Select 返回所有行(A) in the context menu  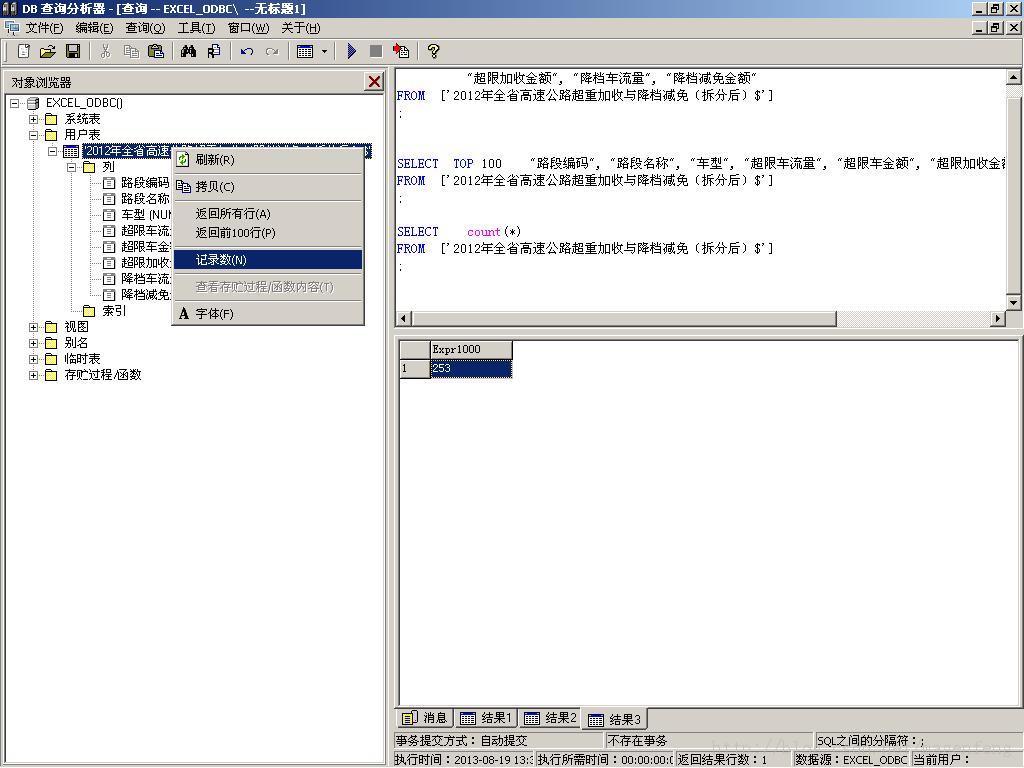tap(268, 214)
